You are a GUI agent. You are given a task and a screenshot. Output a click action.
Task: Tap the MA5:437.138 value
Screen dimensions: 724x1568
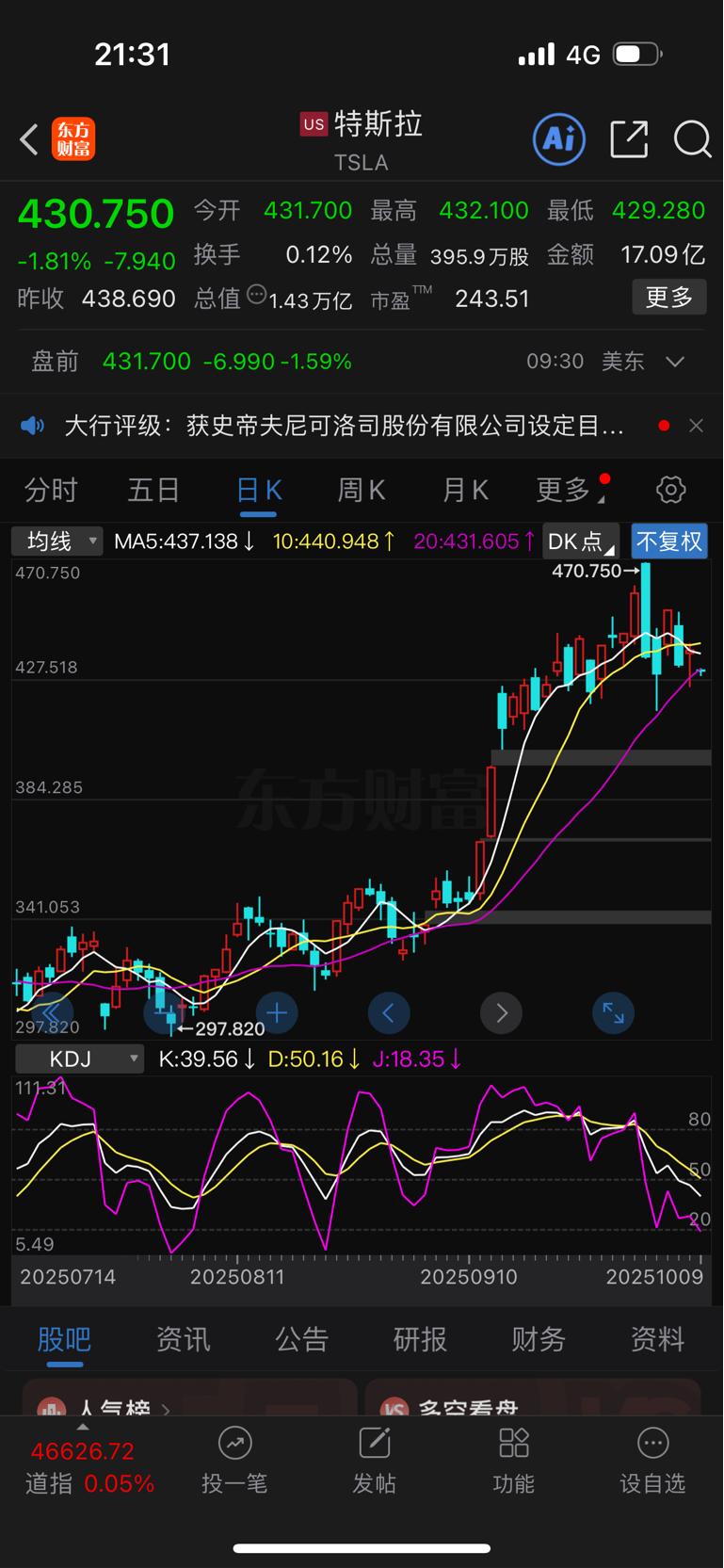tap(184, 542)
